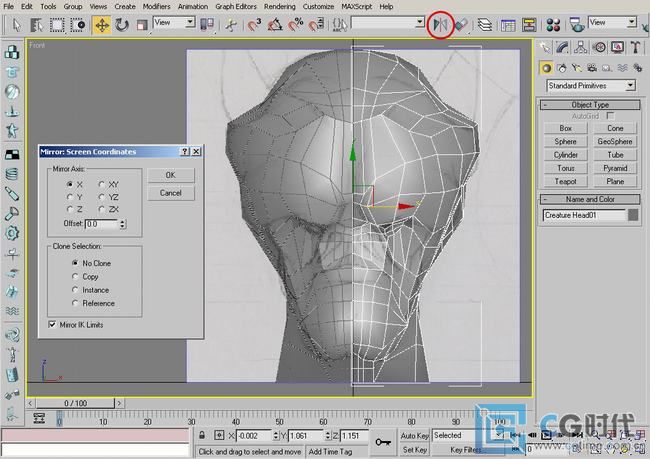Create a GeoSphere primitive
Viewport: 650px width, 459px height.
click(615, 141)
